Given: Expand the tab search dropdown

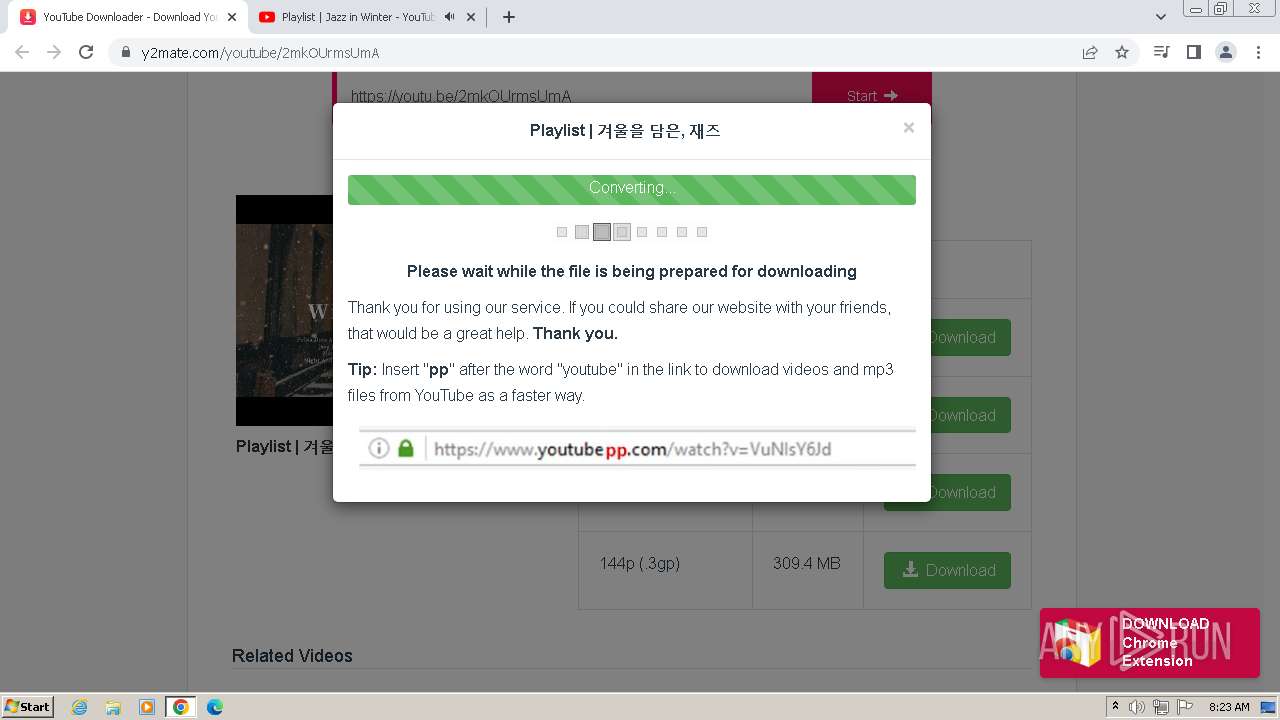Looking at the screenshot, I should click(1160, 17).
